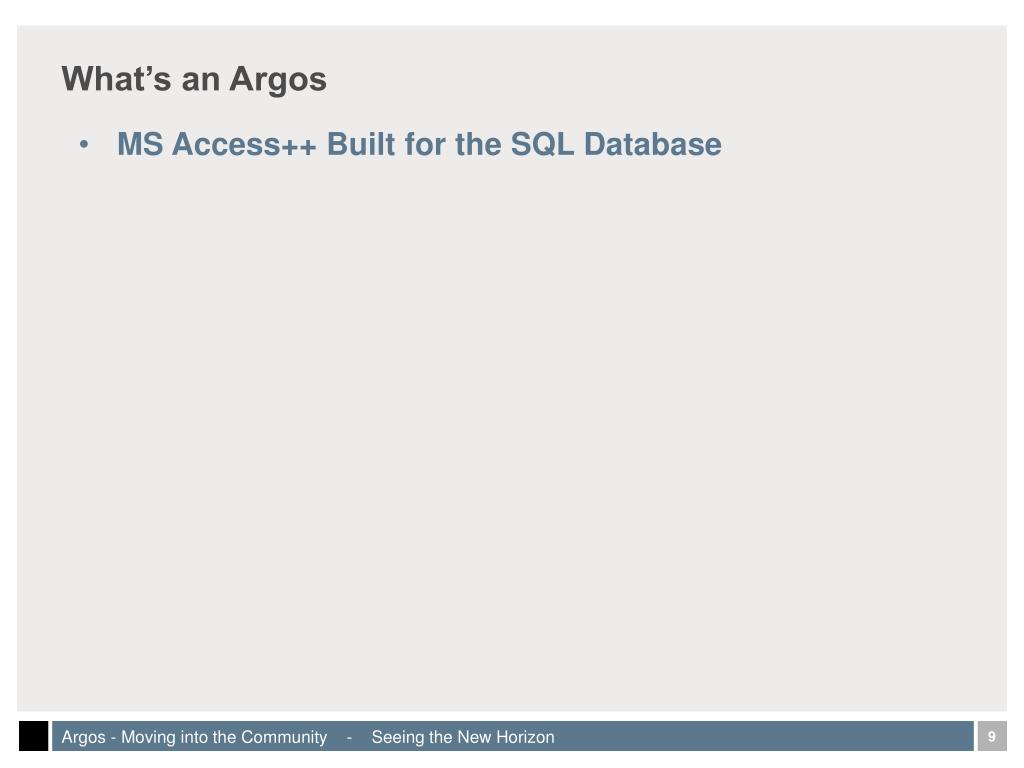Viewport: 1024px width, 768px height.
Task: Click the word 'Horizon' in the footer
Action: pyautogui.click(x=525, y=737)
